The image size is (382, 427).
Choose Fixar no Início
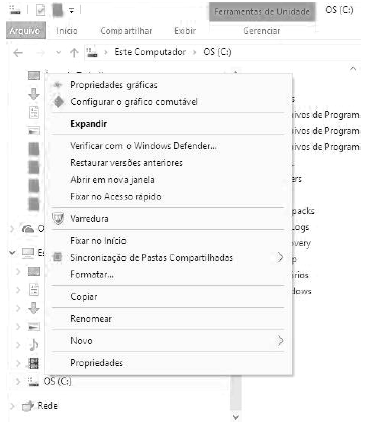[x=169, y=241]
